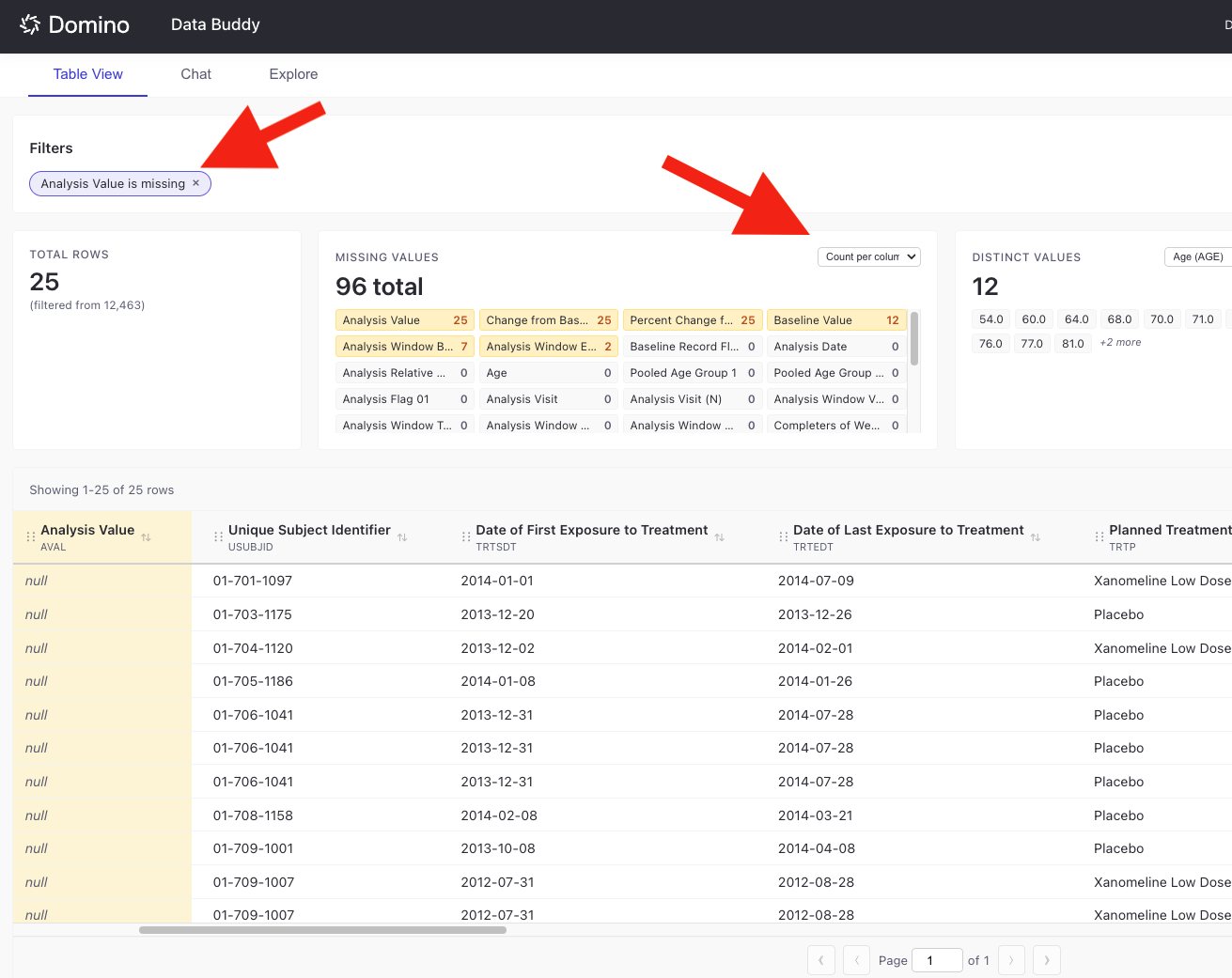Open the Count per column dropdown
This screenshot has height=978, width=1232.
869,256
